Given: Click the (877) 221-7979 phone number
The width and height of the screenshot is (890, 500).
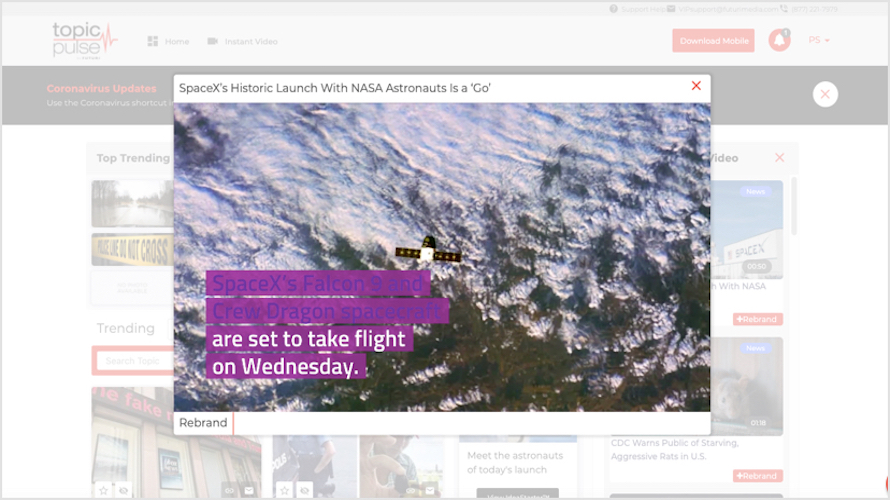Looking at the screenshot, I should [815, 9].
